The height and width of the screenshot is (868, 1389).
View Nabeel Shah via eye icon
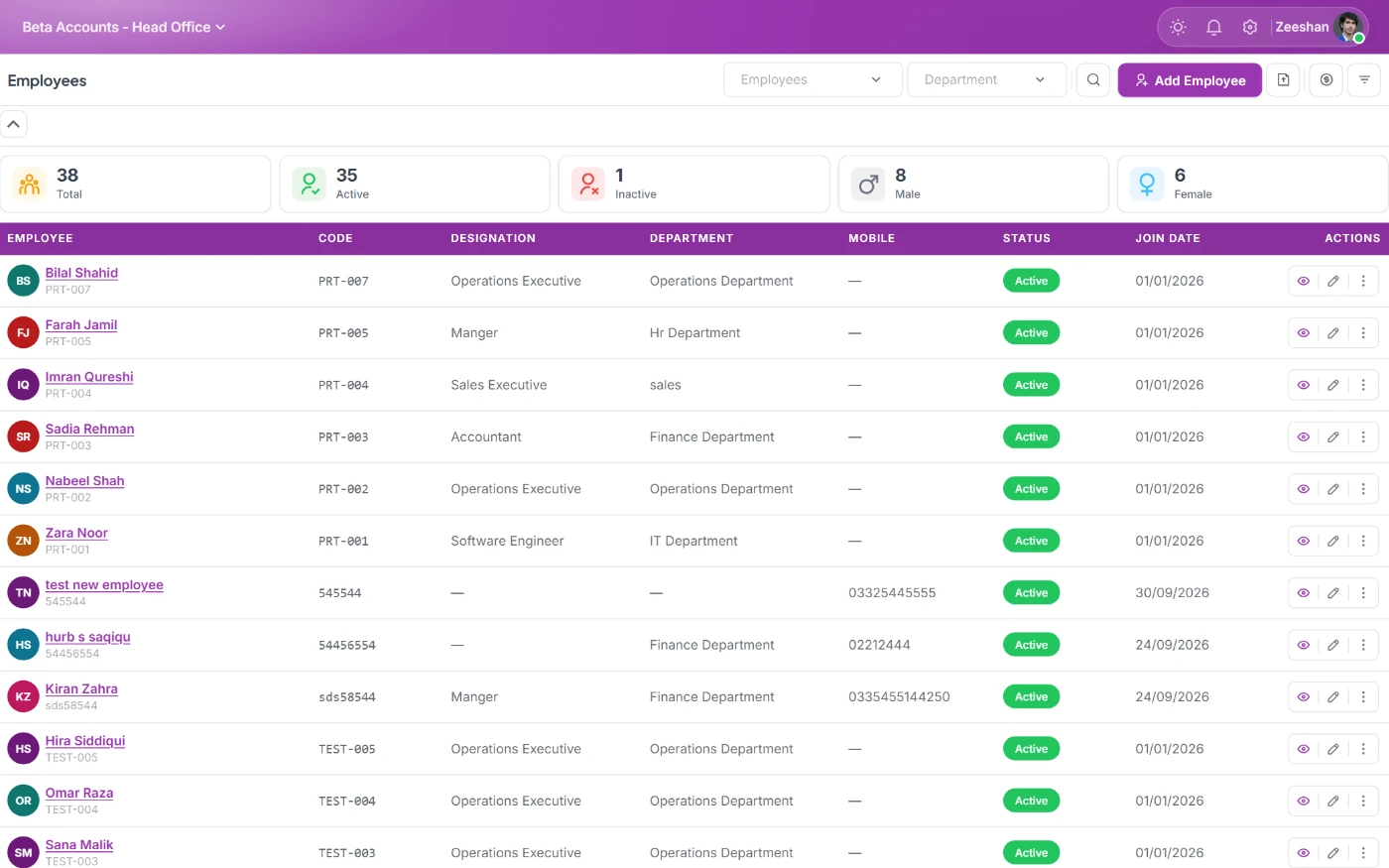pos(1304,489)
